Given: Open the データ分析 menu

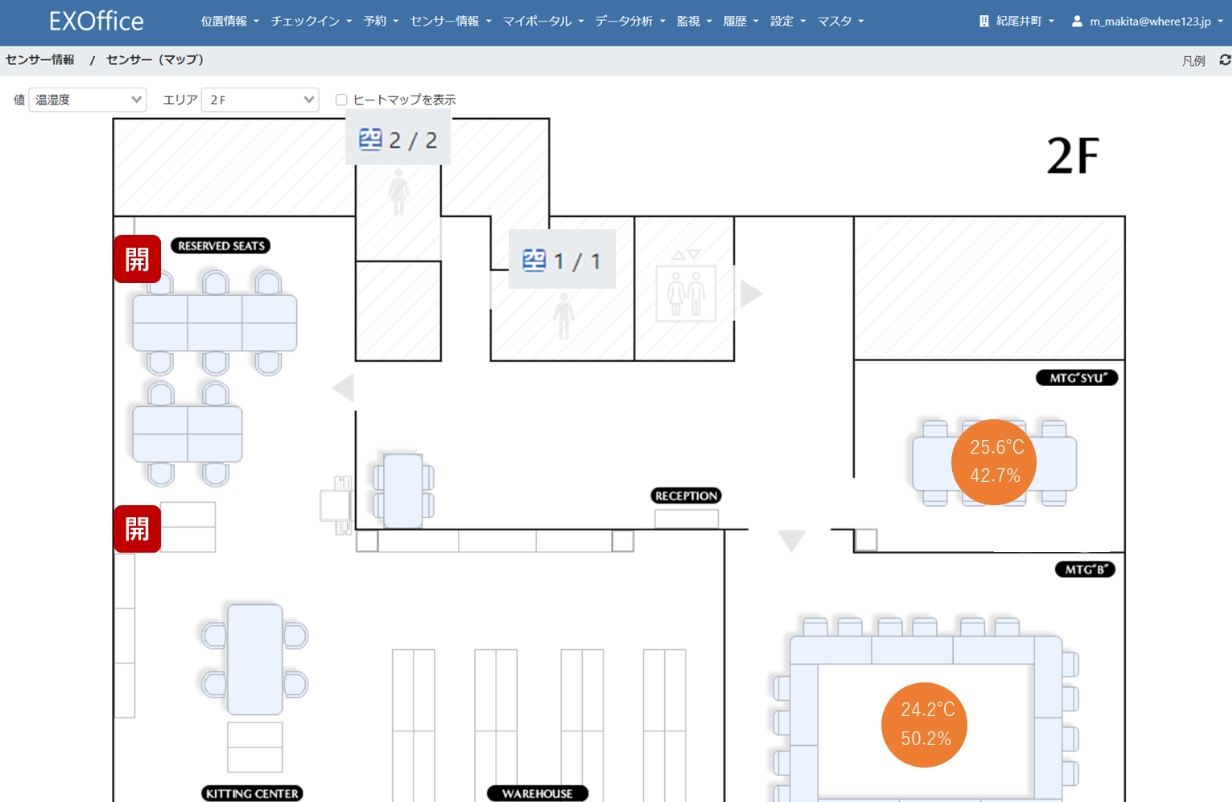Looking at the screenshot, I should (x=629, y=21).
